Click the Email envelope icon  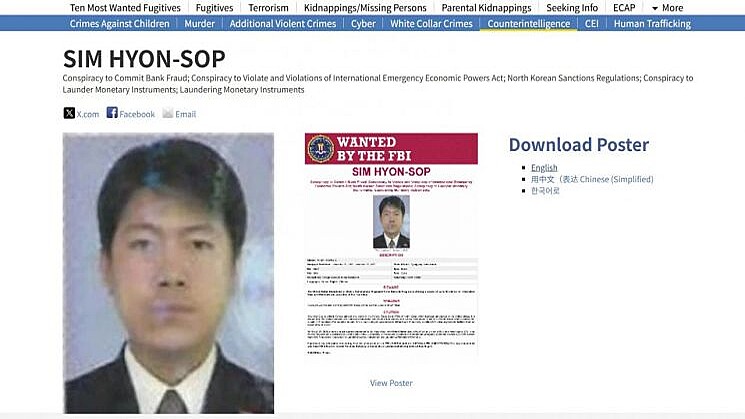[x=168, y=113]
